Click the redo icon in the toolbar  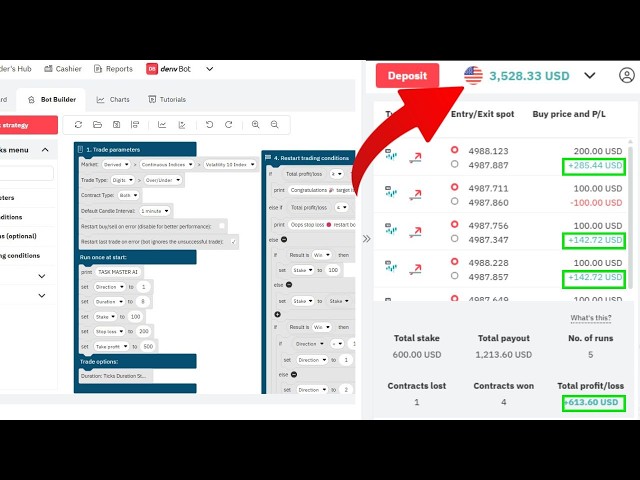click(229, 124)
